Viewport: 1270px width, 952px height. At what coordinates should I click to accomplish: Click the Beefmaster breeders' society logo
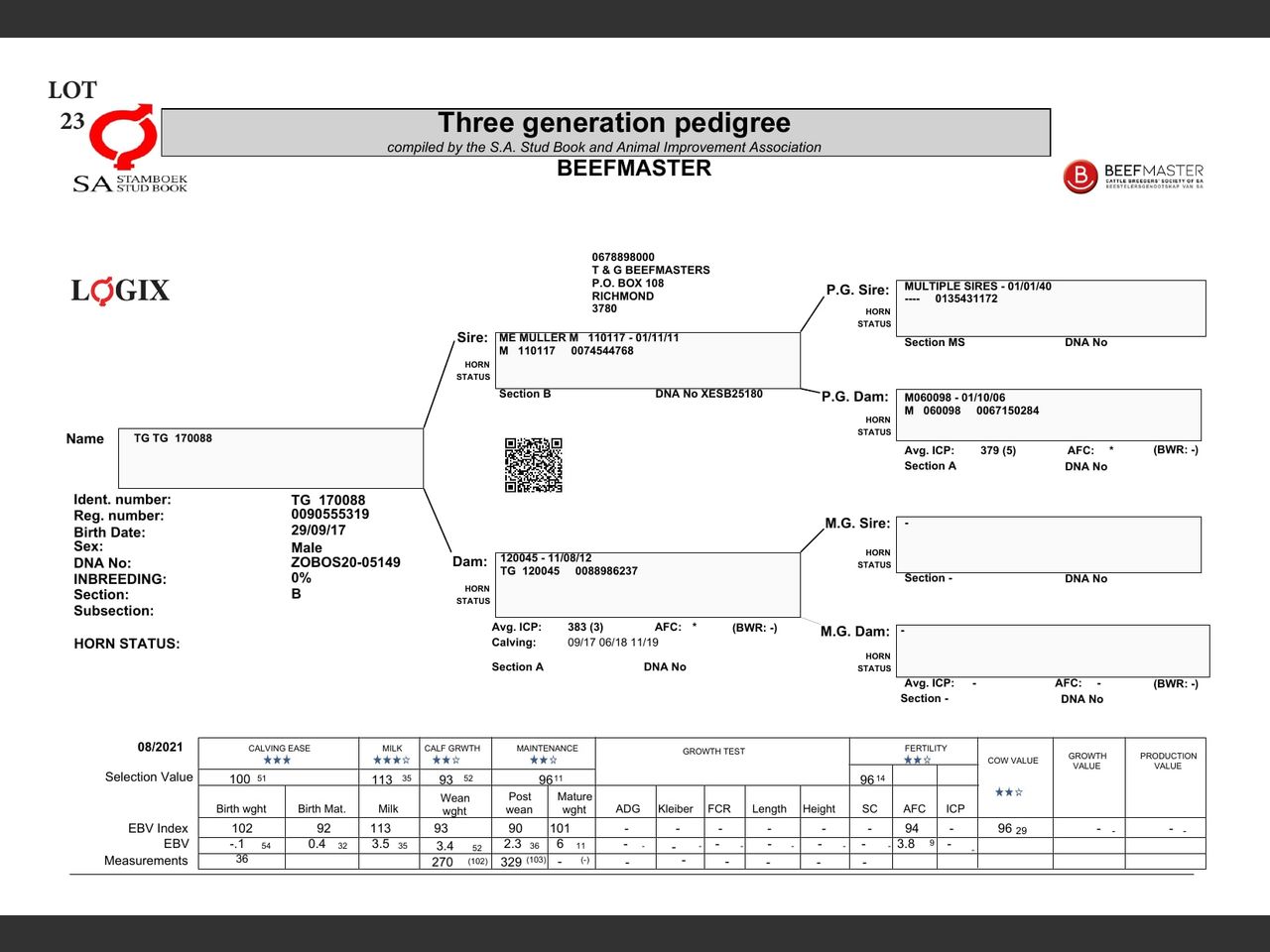tap(1133, 177)
